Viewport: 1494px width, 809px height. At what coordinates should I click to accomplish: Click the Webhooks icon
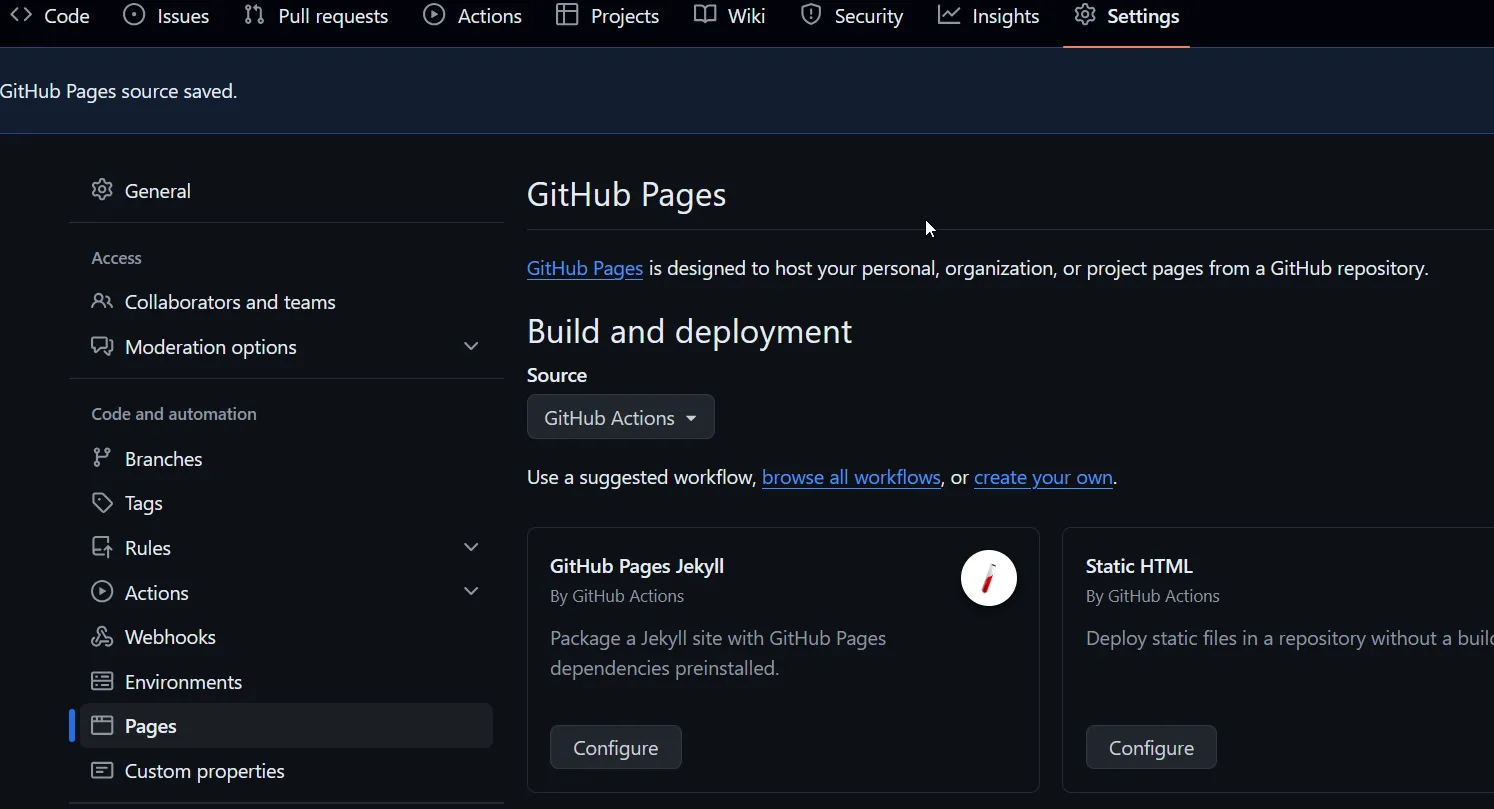click(x=102, y=637)
